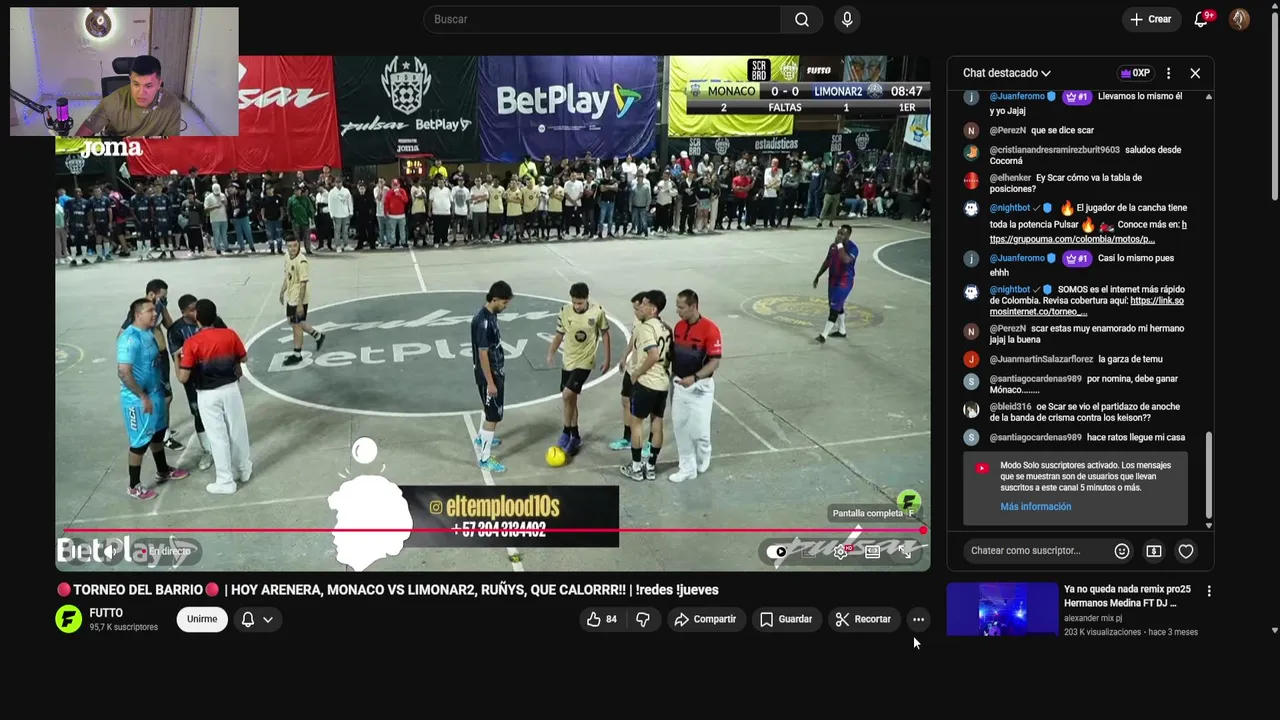The width and height of the screenshot is (1280, 720).
Task: Open the notifications bell
Action: (x=1202, y=19)
